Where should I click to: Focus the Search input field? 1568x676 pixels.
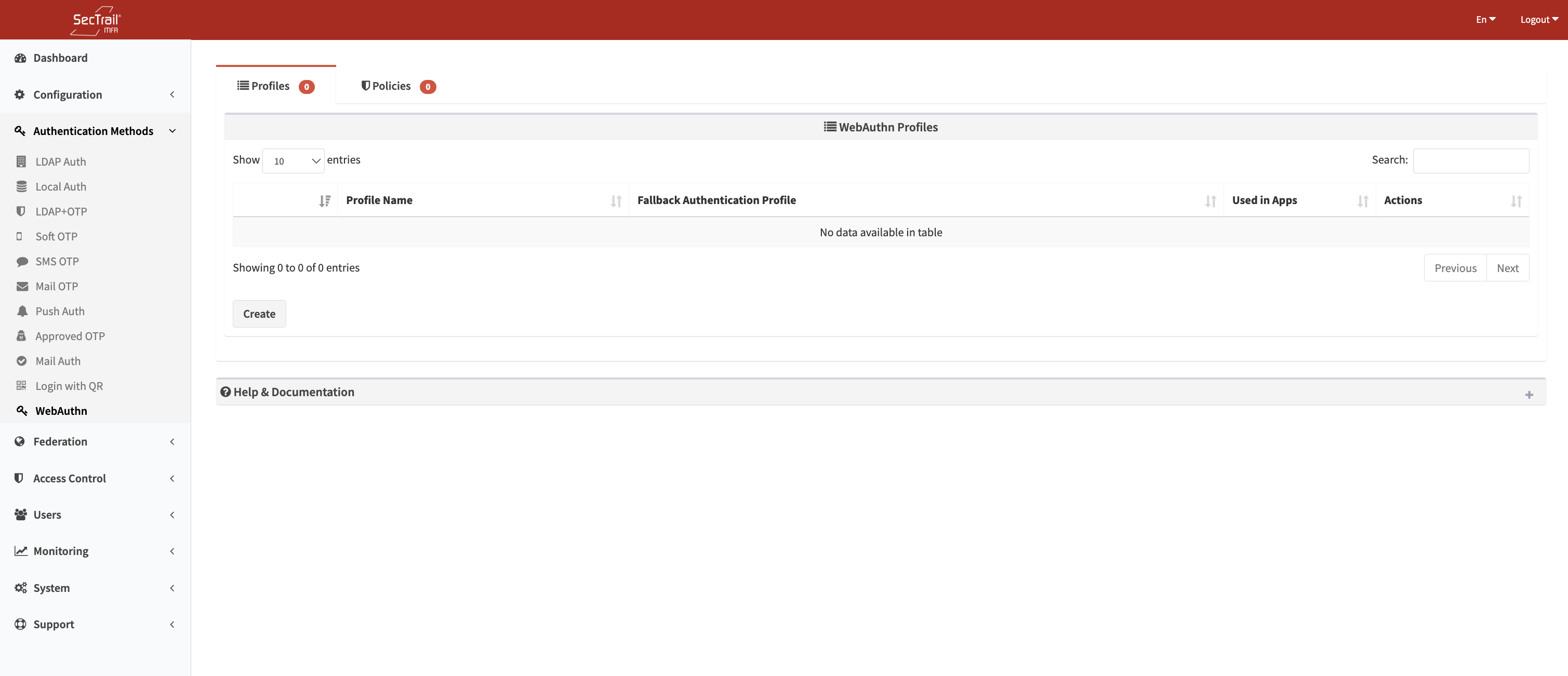(1470, 160)
